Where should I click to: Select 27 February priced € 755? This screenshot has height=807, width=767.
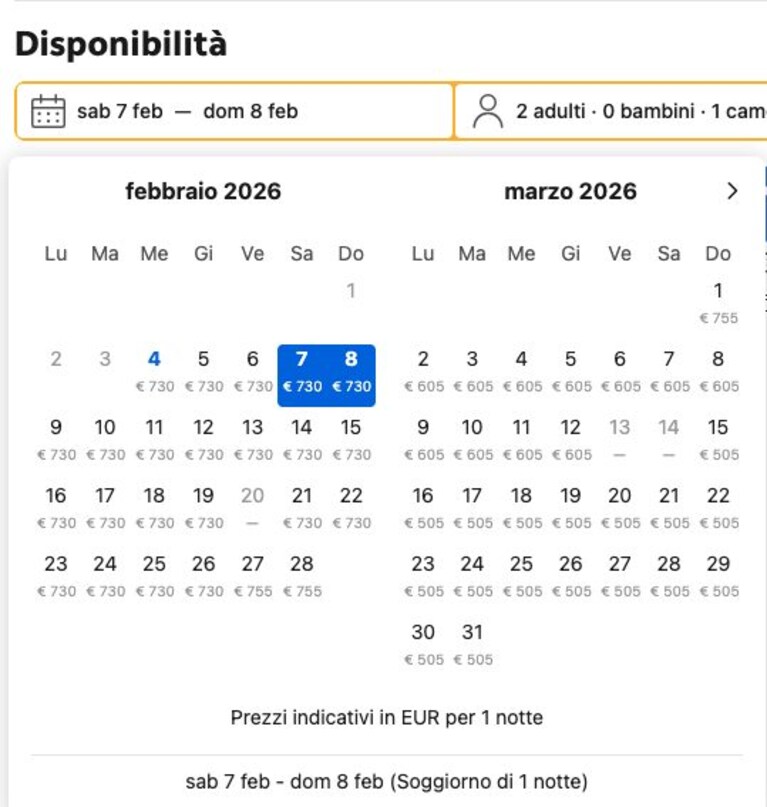pos(252,576)
